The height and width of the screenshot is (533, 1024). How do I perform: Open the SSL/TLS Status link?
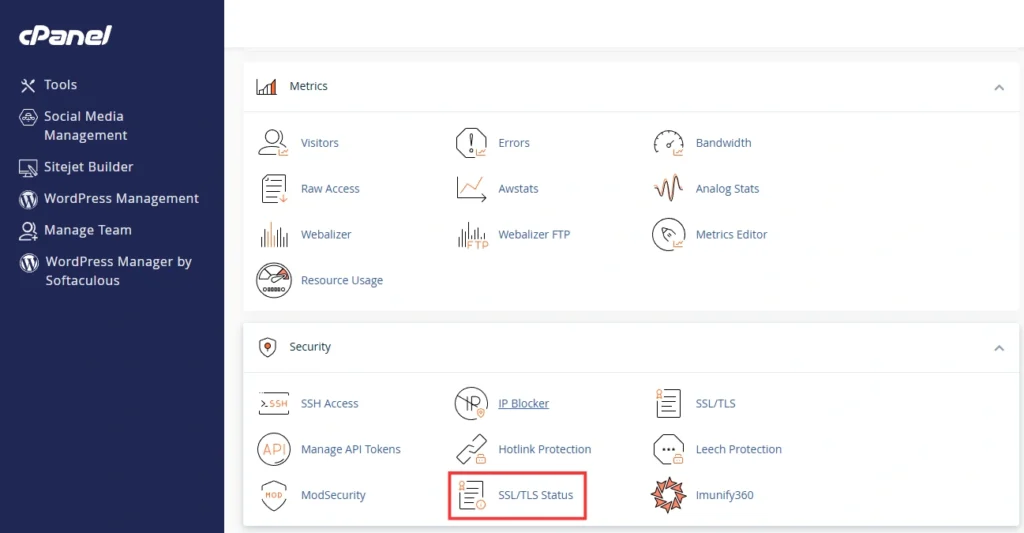536,495
